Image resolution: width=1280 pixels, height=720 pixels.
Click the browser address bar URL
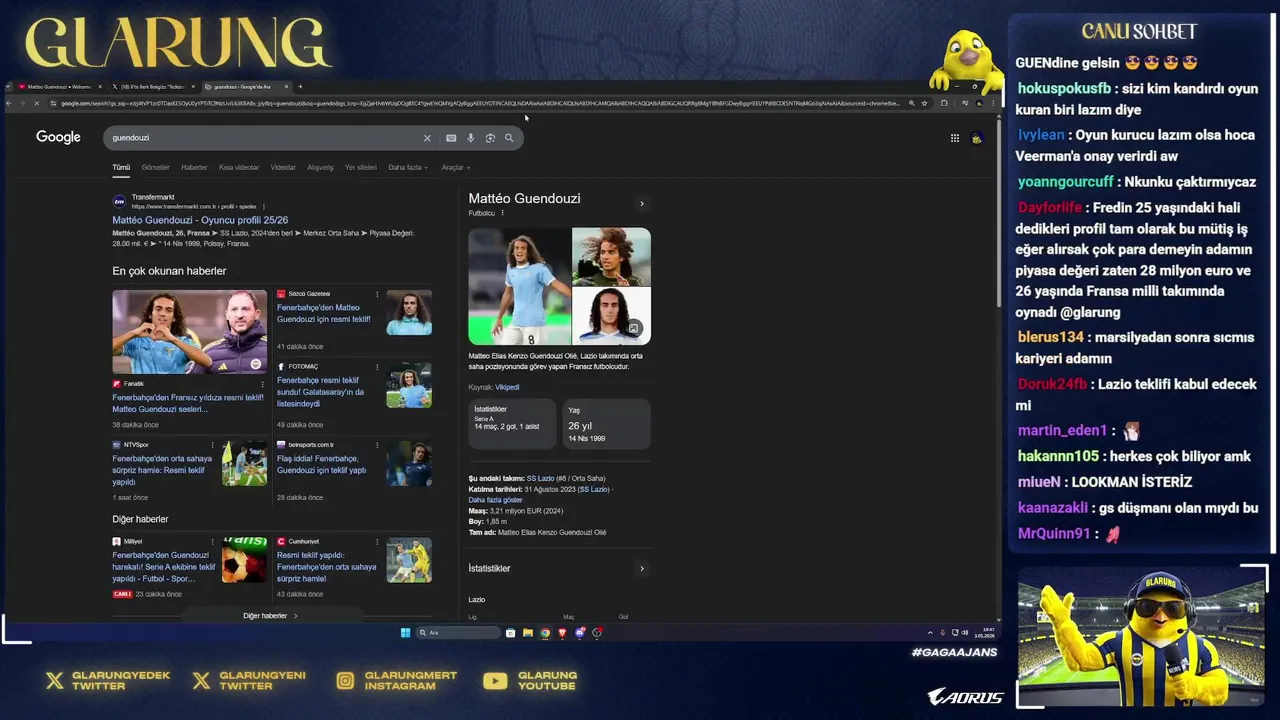click(x=480, y=103)
